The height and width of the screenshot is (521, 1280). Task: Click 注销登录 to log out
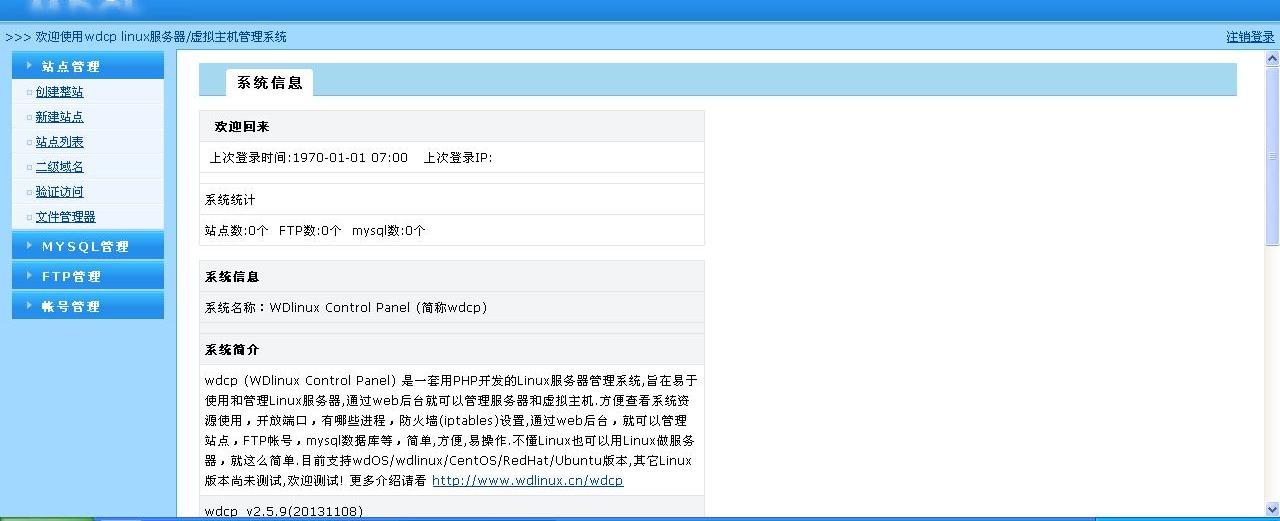(1250, 37)
